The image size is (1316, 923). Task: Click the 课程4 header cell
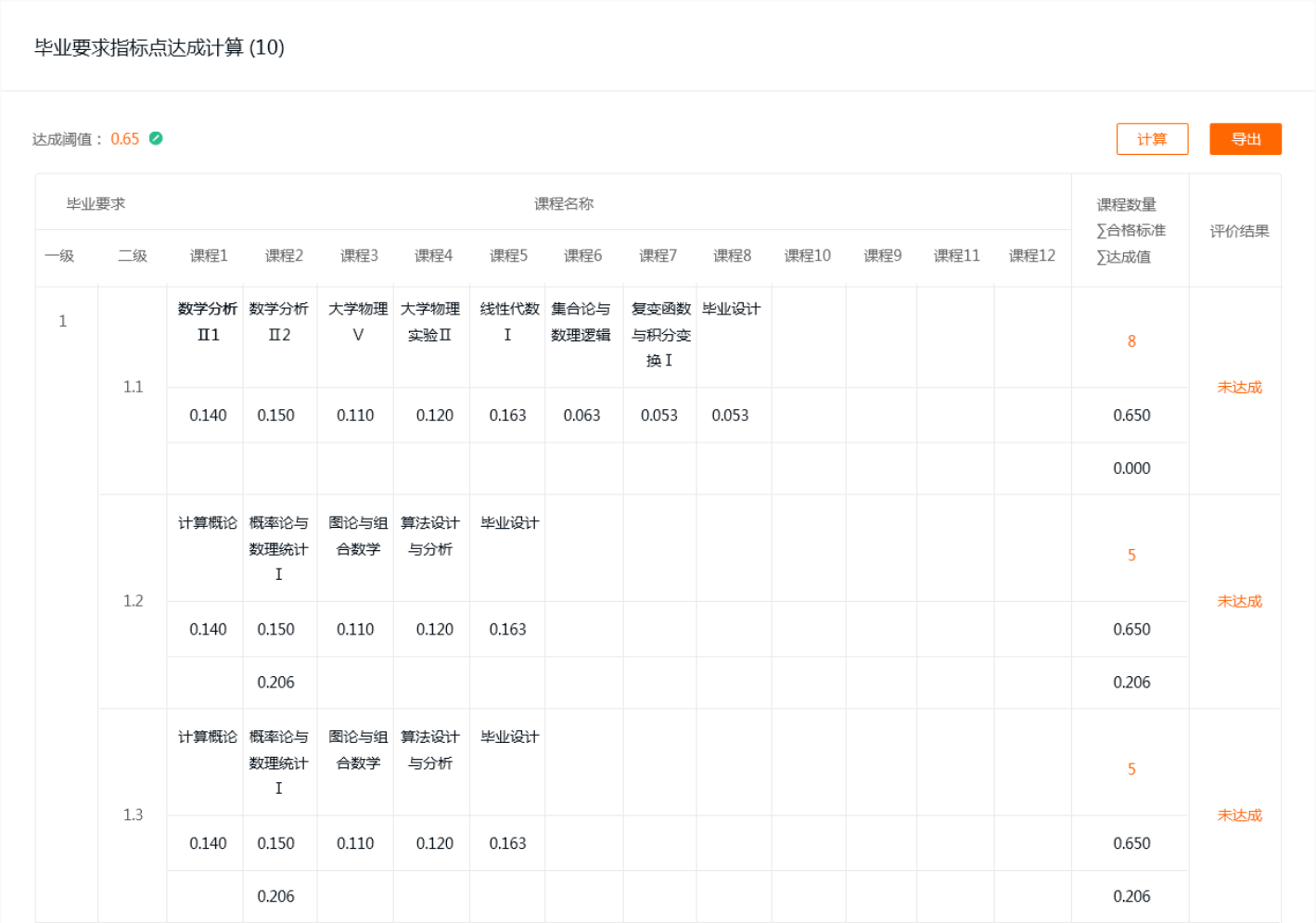pyautogui.click(x=433, y=255)
